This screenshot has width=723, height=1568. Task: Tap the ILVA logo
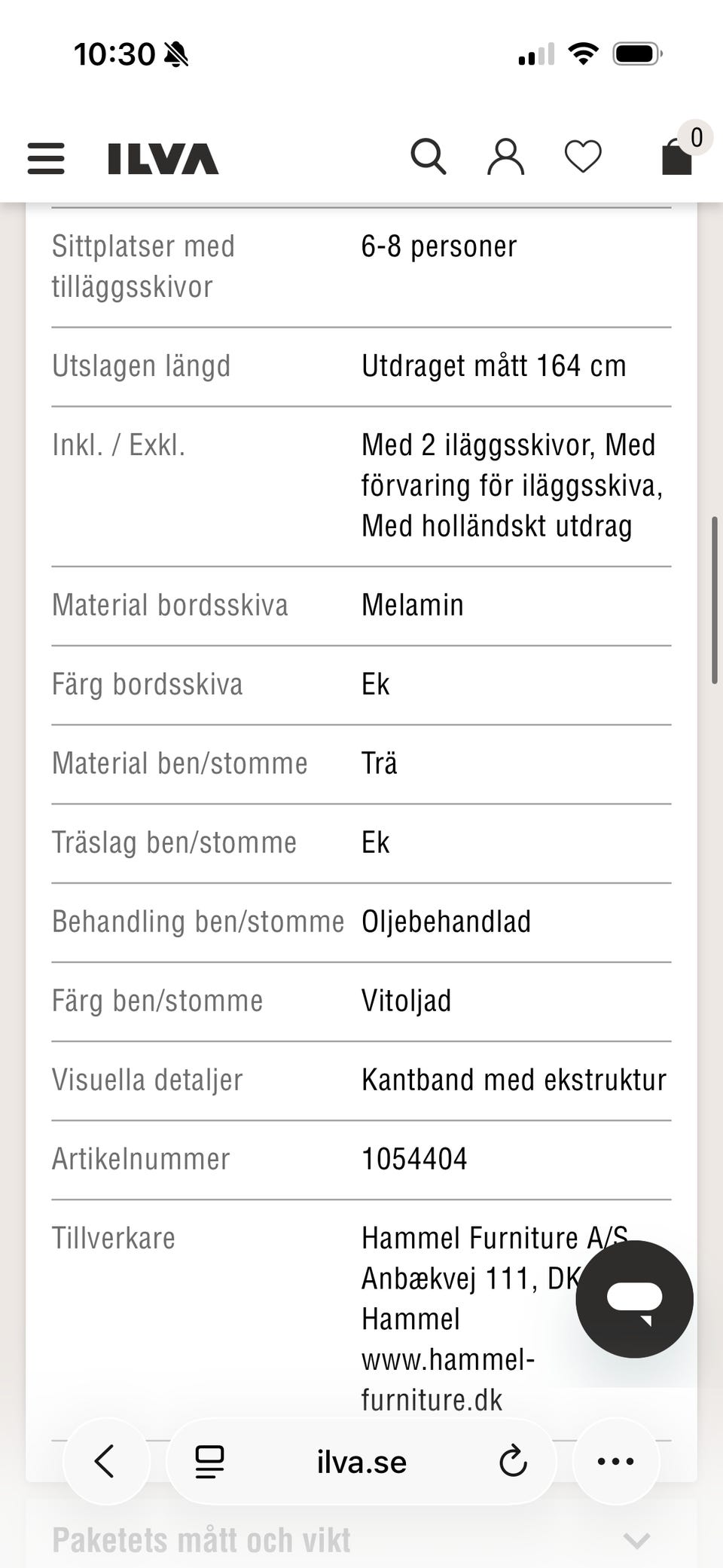point(163,158)
